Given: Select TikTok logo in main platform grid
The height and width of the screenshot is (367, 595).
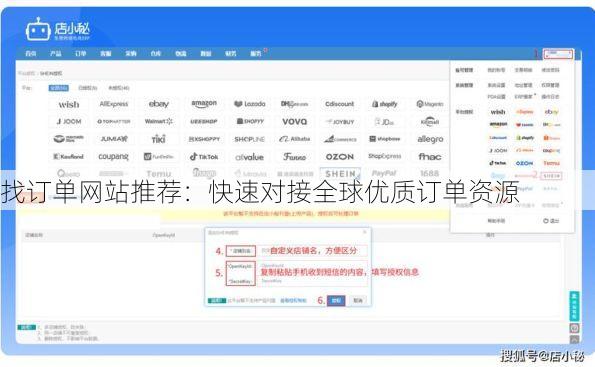Looking at the screenshot, I should coord(204,156).
